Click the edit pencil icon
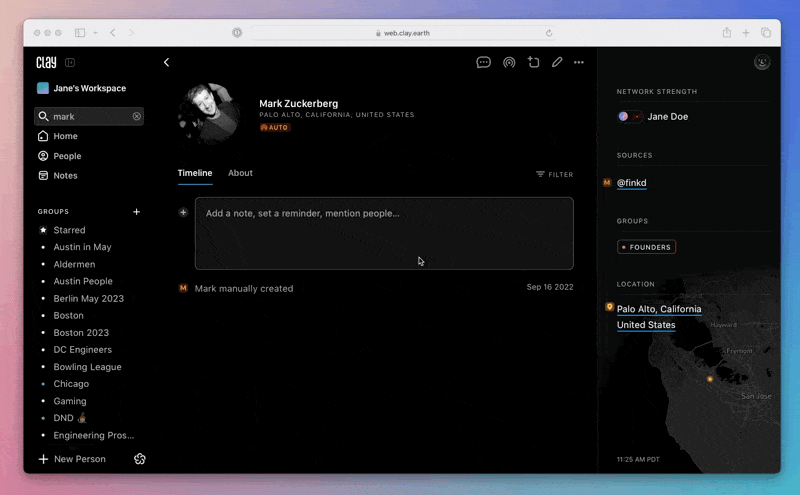 click(557, 62)
